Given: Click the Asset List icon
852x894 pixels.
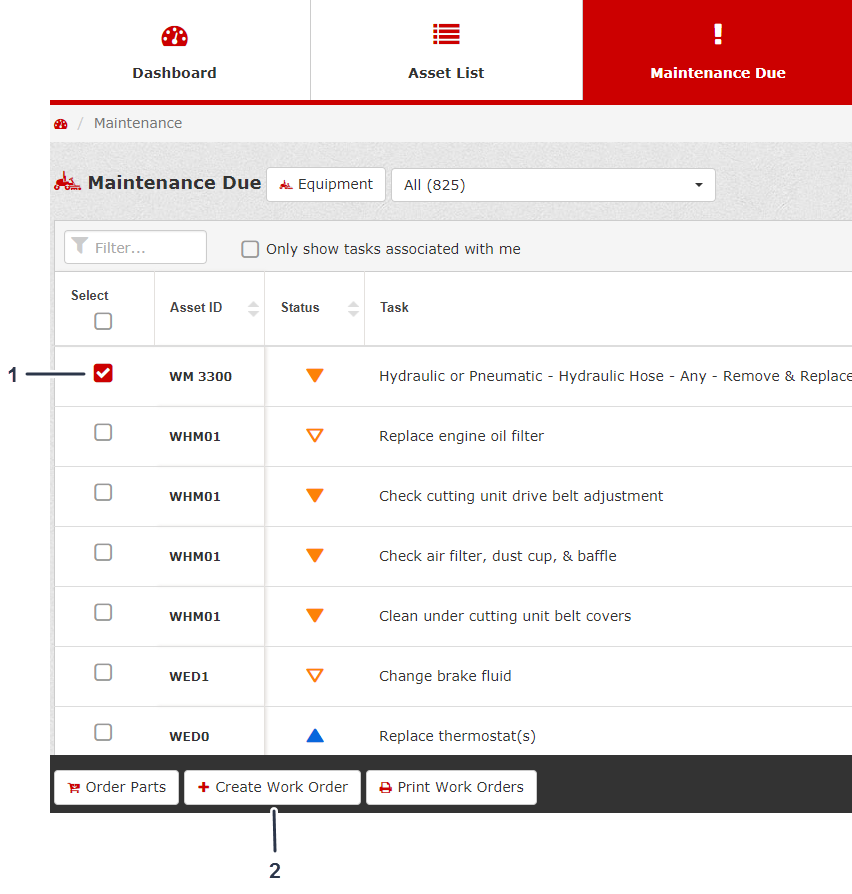Looking at the screenshot, I should point(446,35).
